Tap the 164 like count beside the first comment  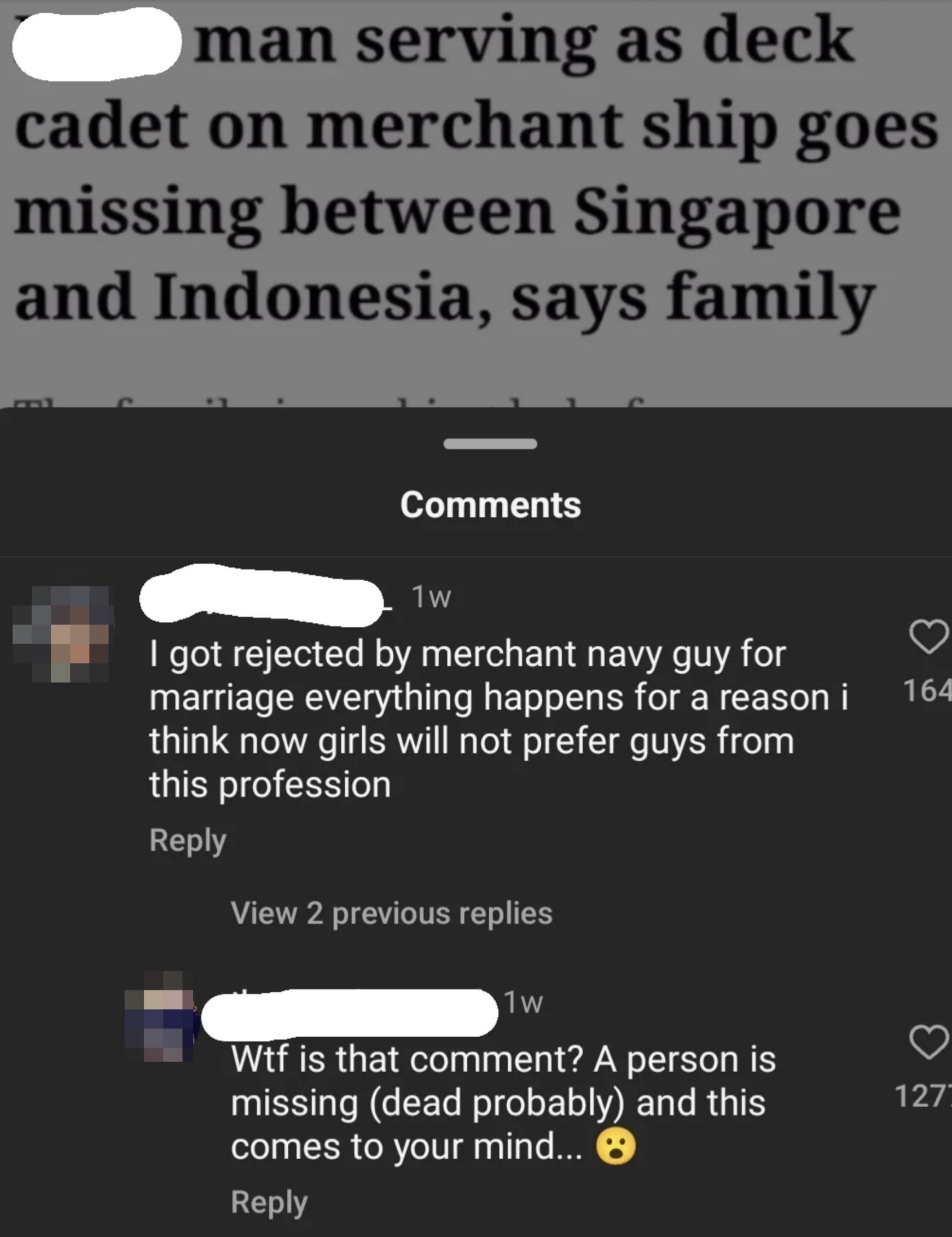[927, 691]
